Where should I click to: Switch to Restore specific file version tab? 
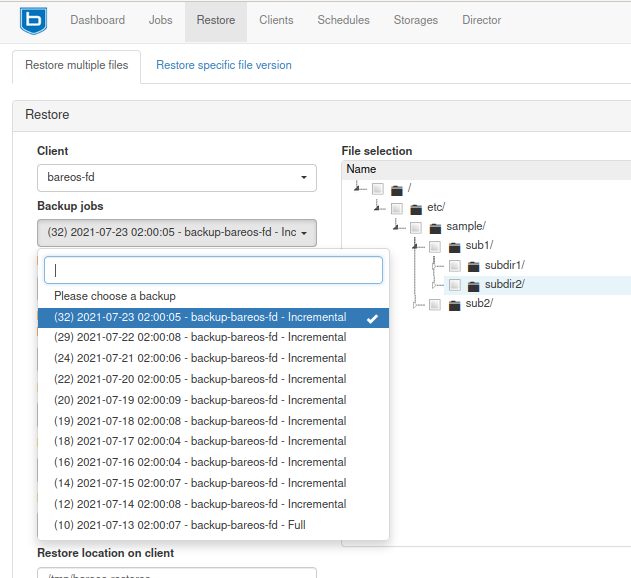point(224,65)
